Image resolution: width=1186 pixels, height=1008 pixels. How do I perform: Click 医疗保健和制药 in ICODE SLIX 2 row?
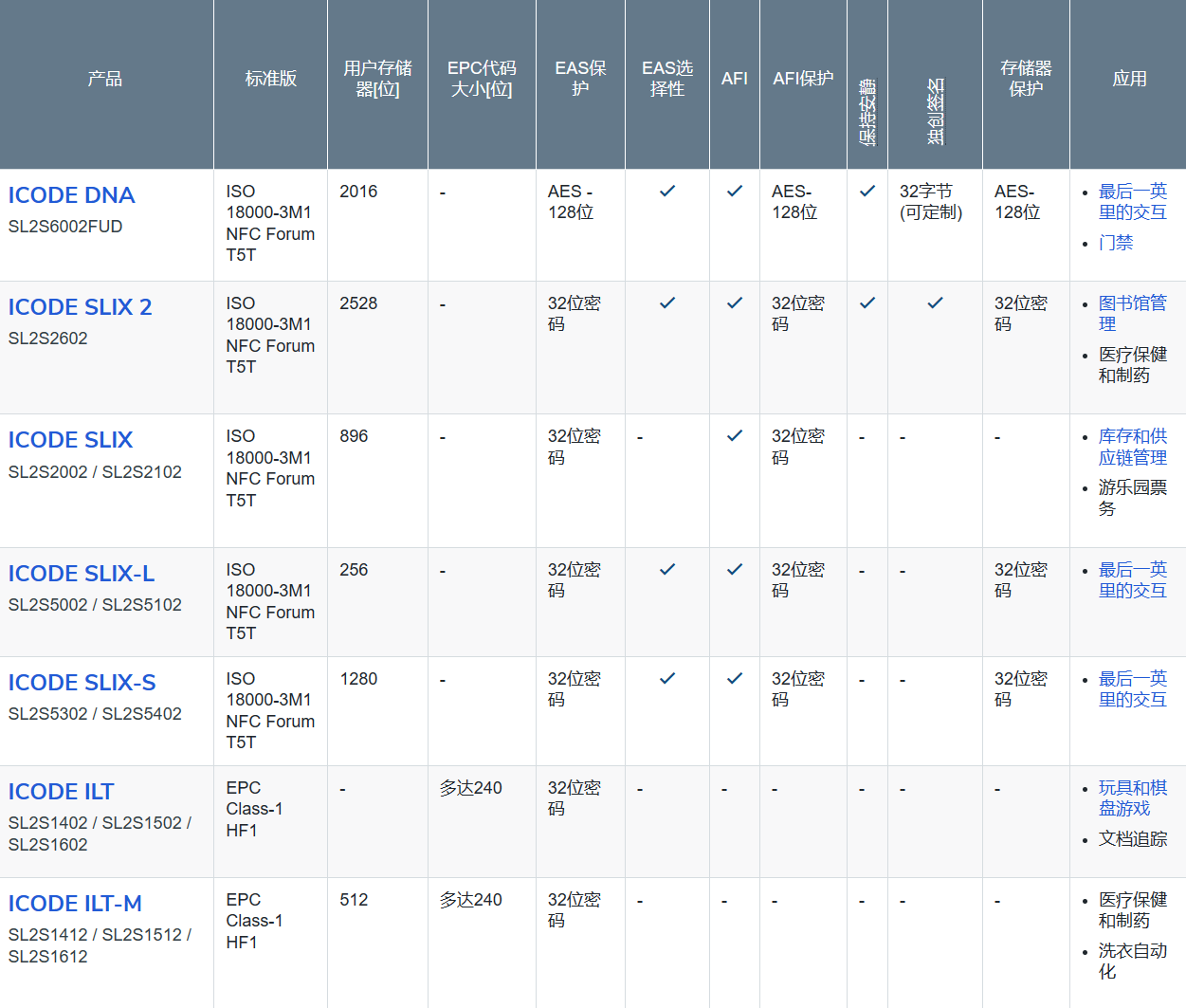1132,365
